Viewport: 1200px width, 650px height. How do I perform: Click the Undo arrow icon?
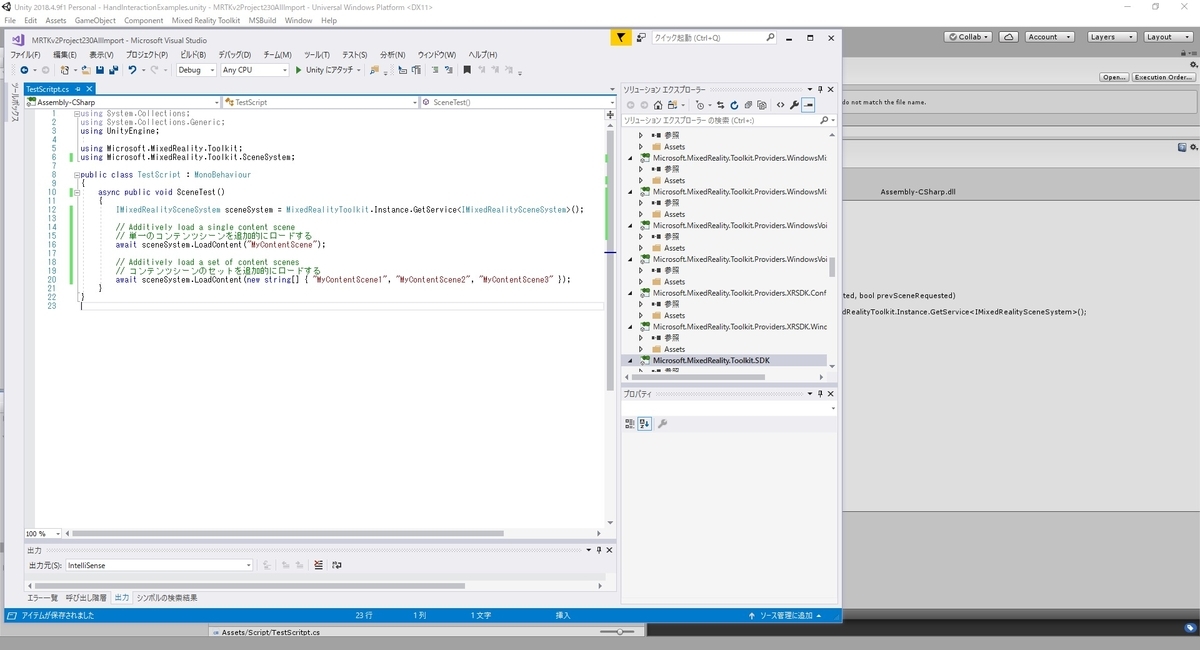[x=132, y=70]
